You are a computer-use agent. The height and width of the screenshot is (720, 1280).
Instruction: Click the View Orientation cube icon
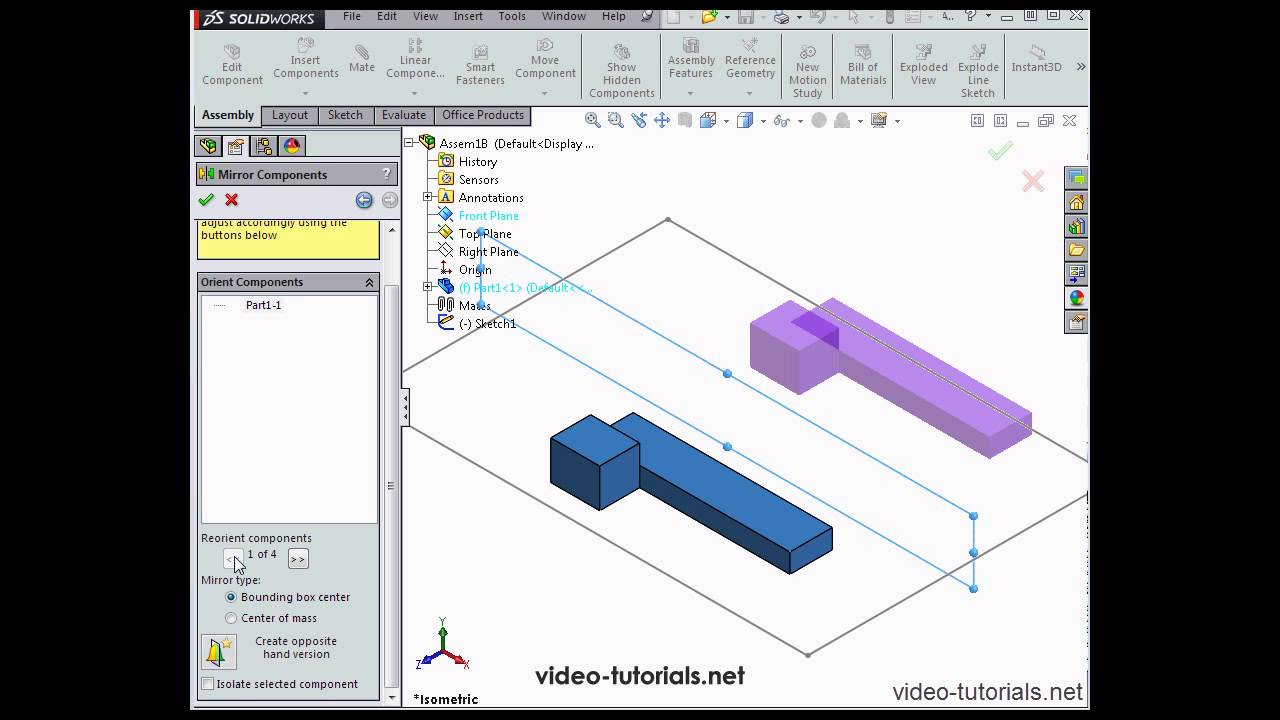click(709, 120)
